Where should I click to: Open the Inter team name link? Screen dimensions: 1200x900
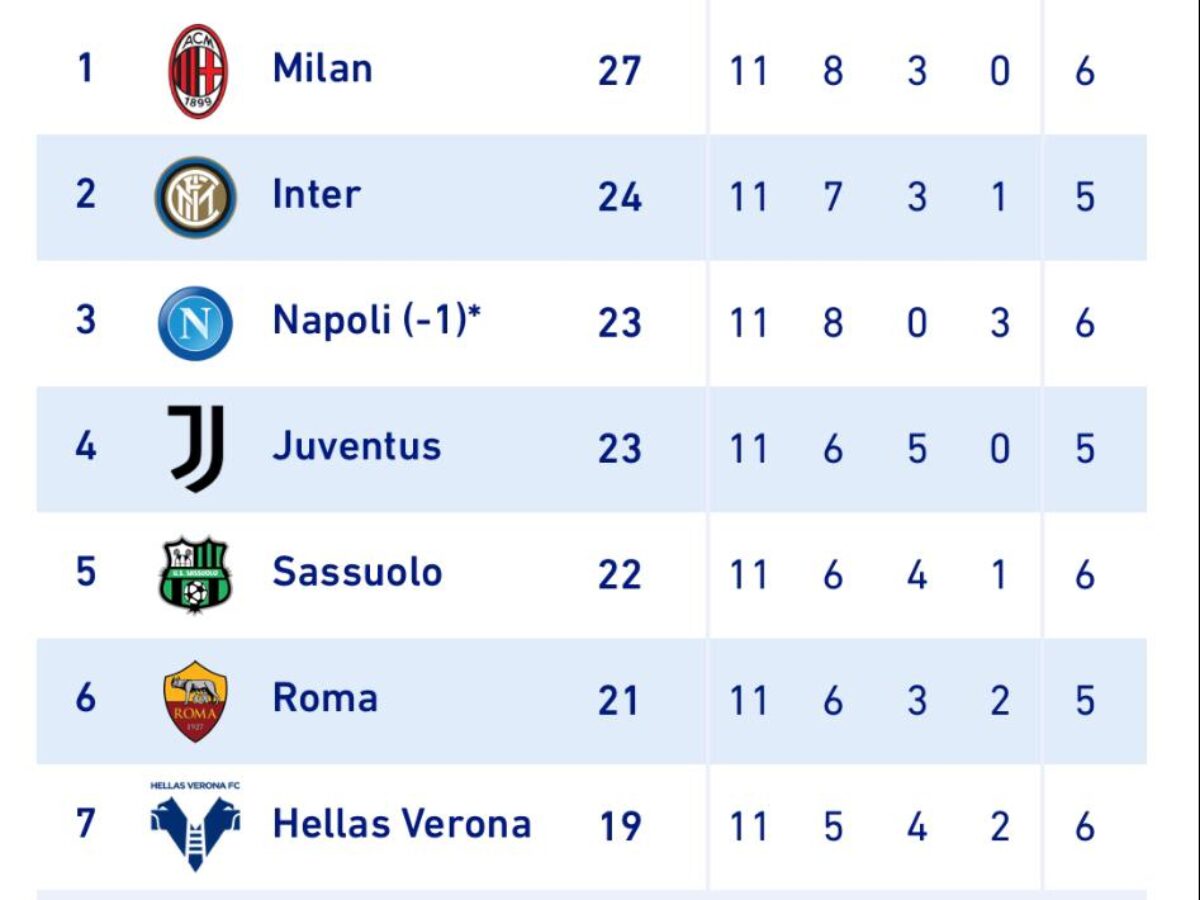316,194
